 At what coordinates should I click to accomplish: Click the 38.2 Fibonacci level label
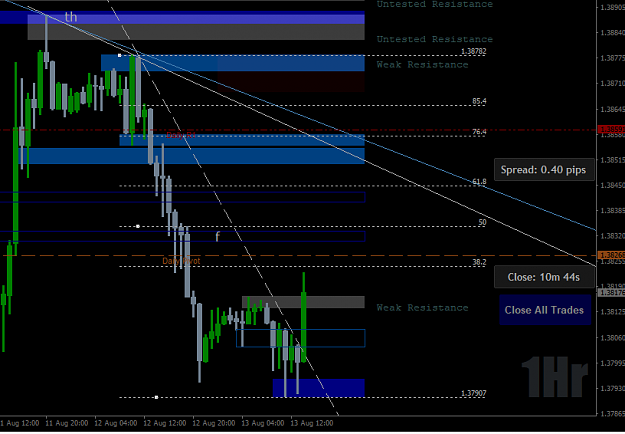point(479,262)
